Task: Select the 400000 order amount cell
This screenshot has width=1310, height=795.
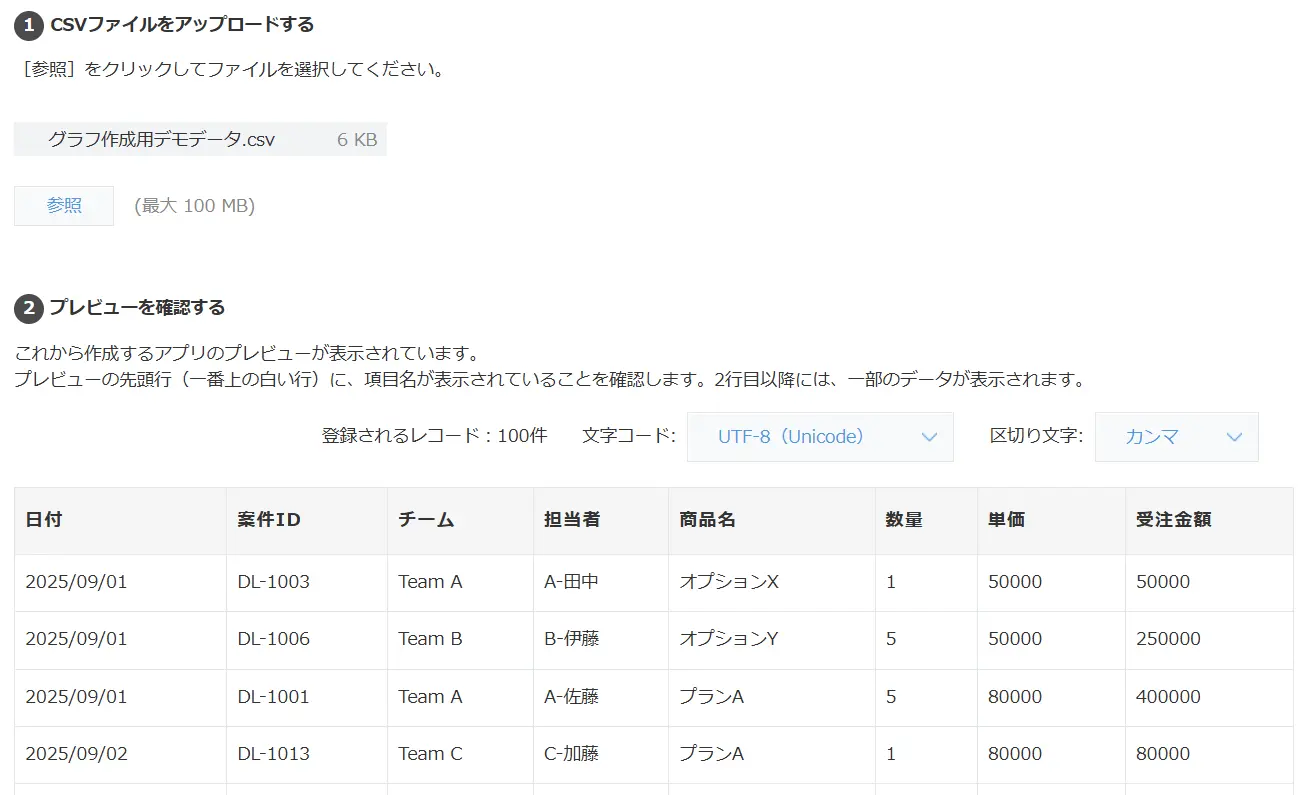Action: (1169, 697)
